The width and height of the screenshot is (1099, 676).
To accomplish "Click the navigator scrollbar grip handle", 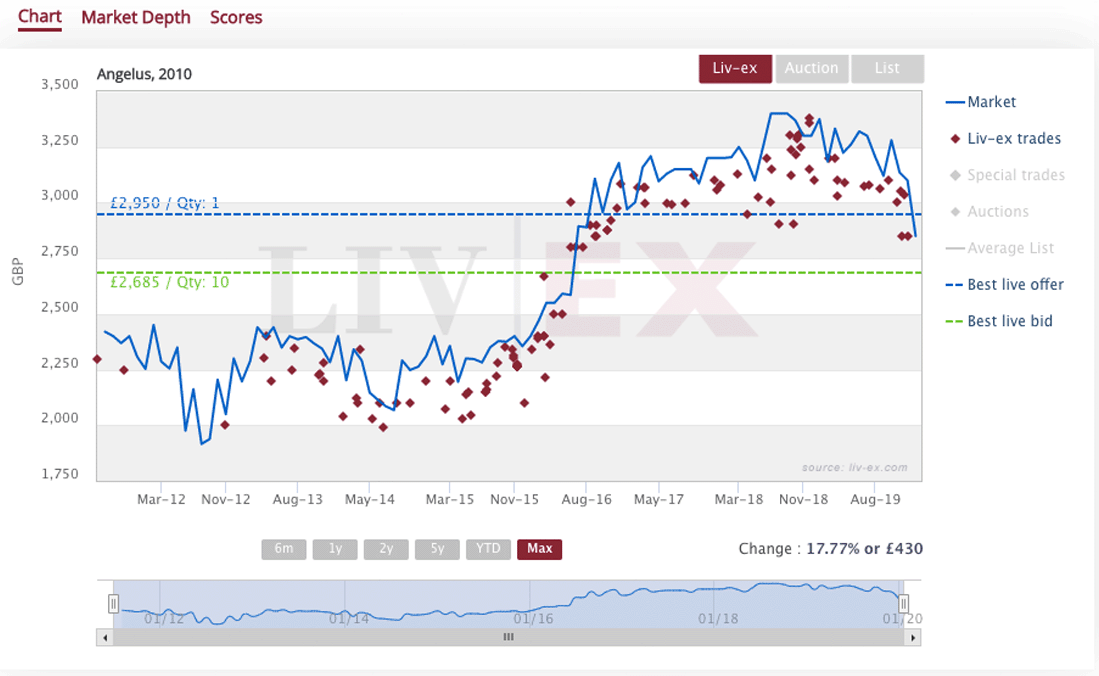I will [509, 637].
